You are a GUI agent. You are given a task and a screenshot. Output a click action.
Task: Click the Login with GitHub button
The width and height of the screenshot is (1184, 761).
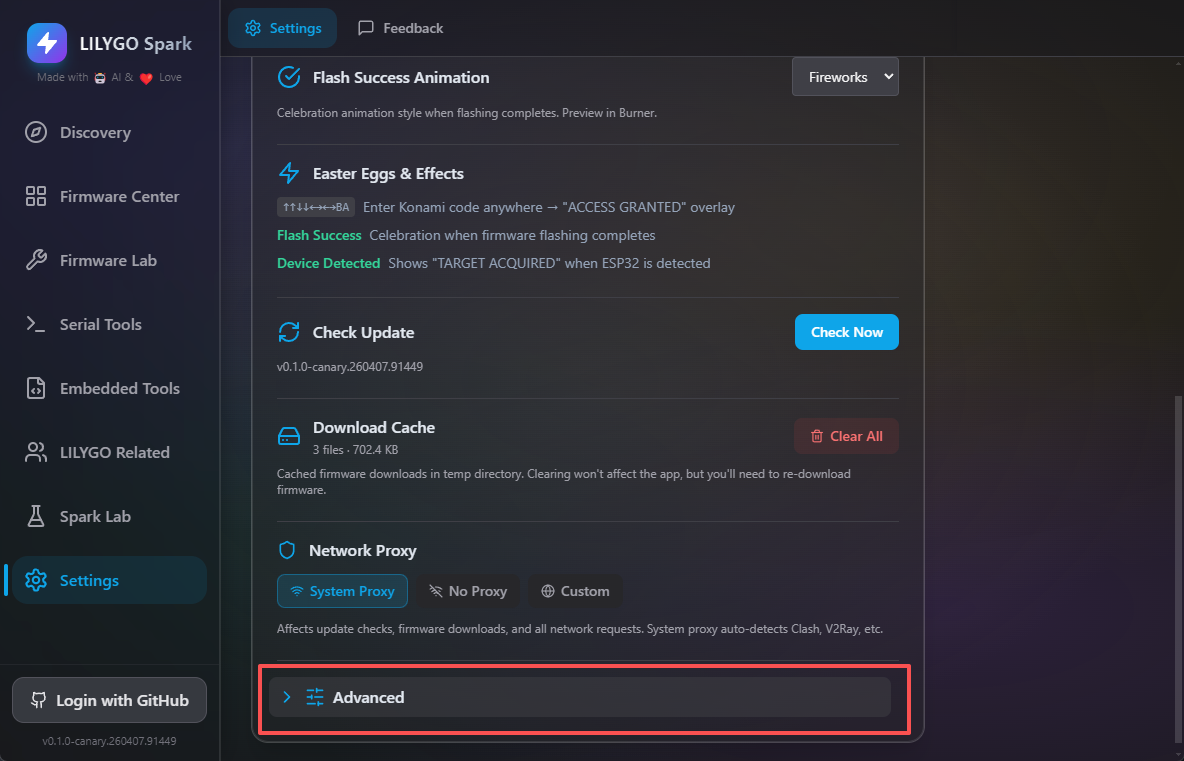point(109,701)
